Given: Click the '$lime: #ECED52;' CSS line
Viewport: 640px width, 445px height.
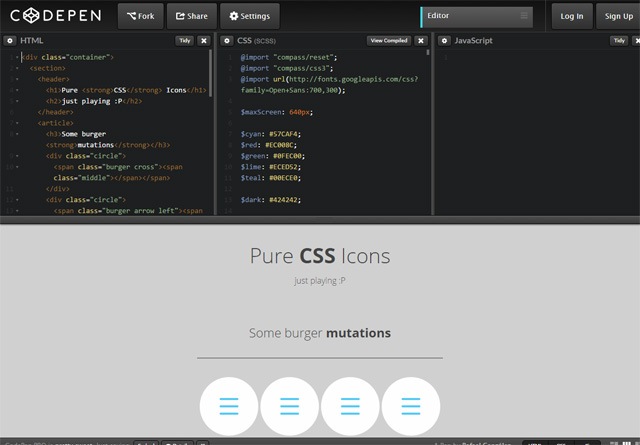Looking at the screenshot, I should pos(271,167).
